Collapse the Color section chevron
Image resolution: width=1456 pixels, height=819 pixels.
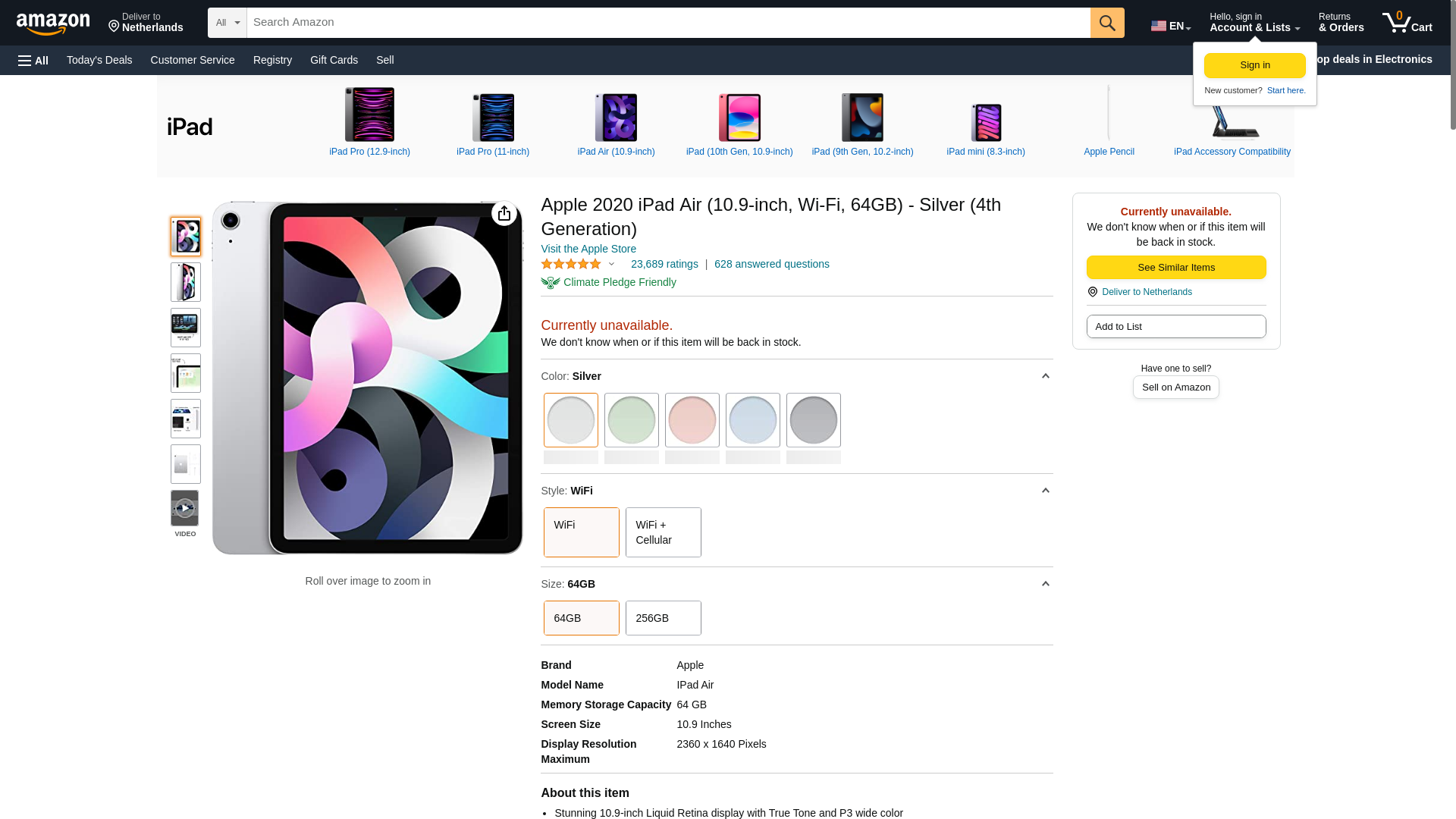[1045, 376]
